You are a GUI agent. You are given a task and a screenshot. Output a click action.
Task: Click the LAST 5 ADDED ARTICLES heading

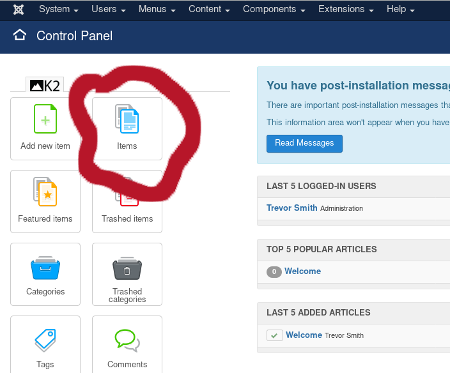coord(318,312)
